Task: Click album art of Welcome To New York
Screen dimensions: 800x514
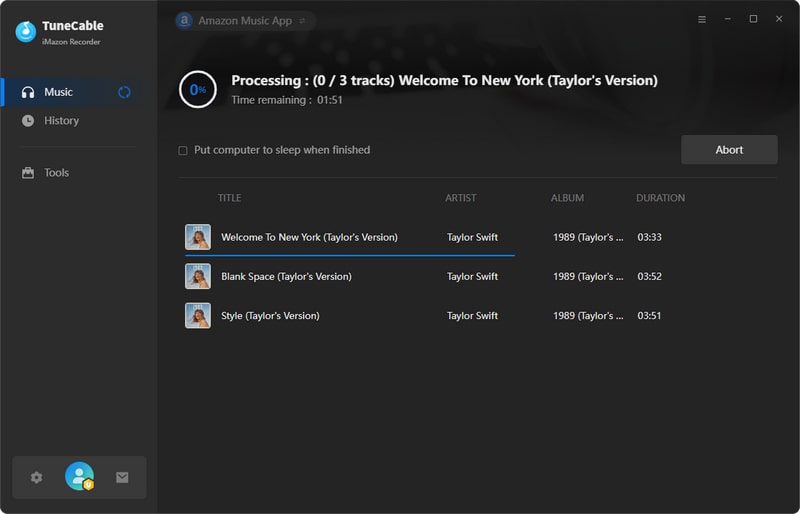Action: click(x=198, y=237)
